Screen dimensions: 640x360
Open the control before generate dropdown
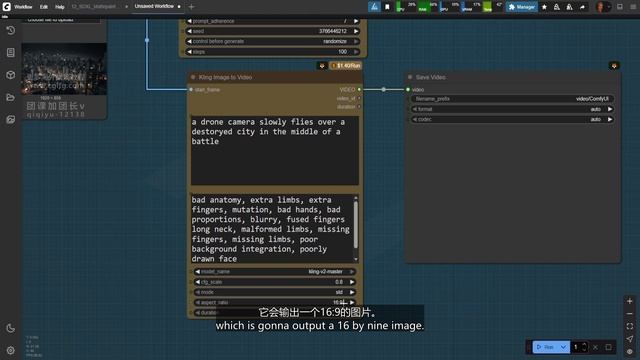coord(273,41)
